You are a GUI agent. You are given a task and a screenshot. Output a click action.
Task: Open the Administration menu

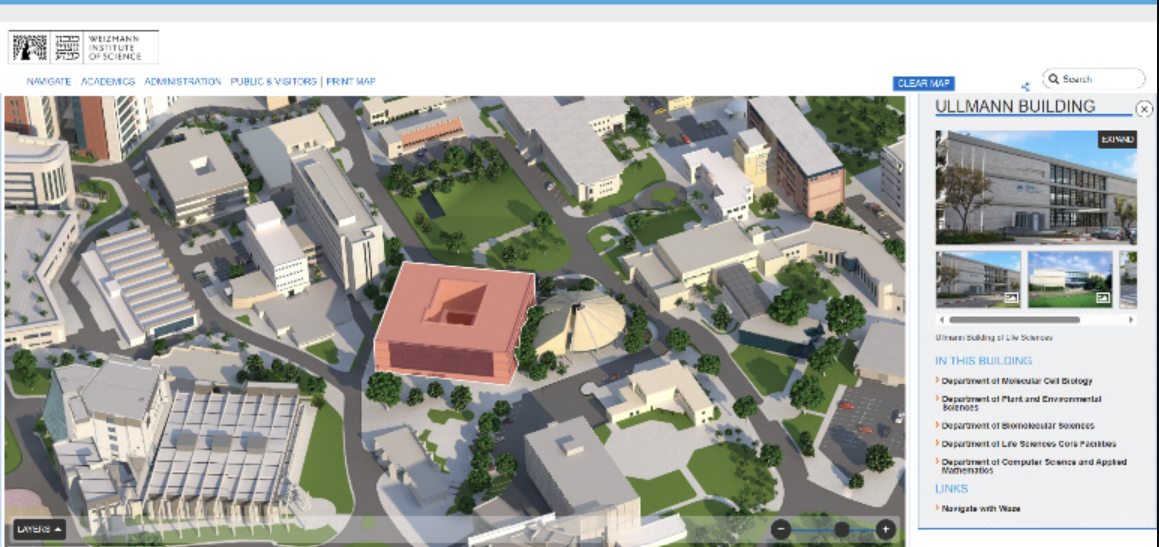pos(182,82)
